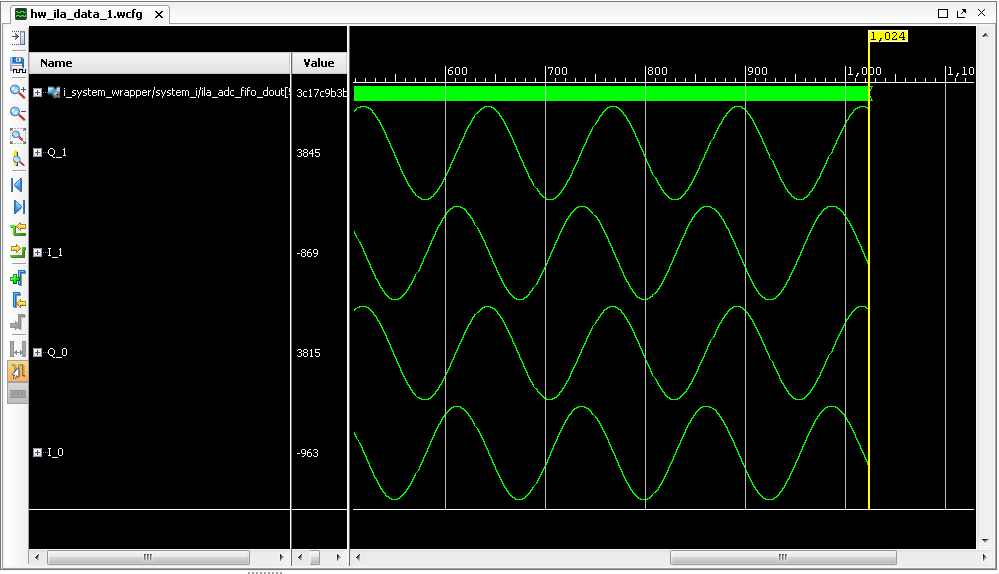Select the value -963
This screenshot has width=999, height=574.
307,453
